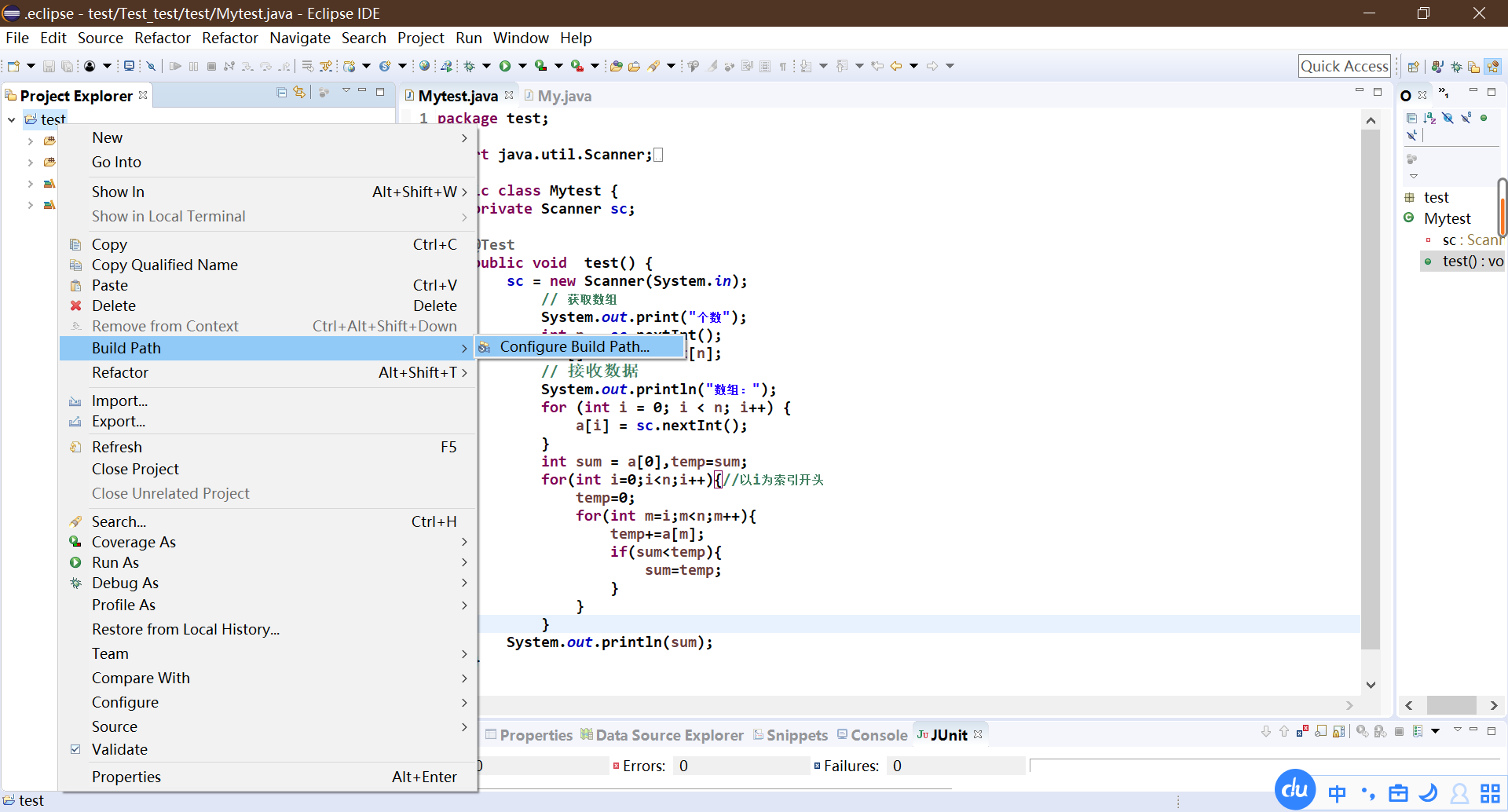Click Link with Editor in Project Explorer
The image size is (1508, 812).
299,93
